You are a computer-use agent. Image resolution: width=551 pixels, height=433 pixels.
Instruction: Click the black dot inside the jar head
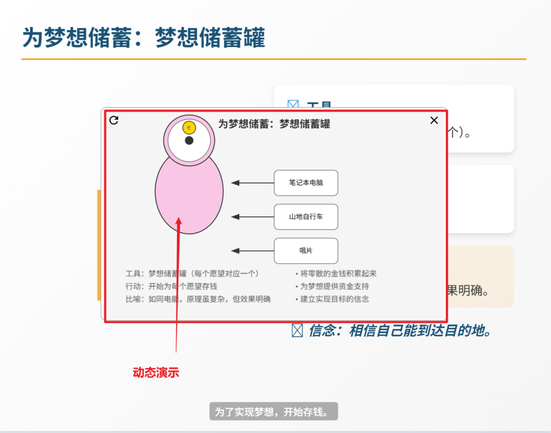(x=189, y=141)
